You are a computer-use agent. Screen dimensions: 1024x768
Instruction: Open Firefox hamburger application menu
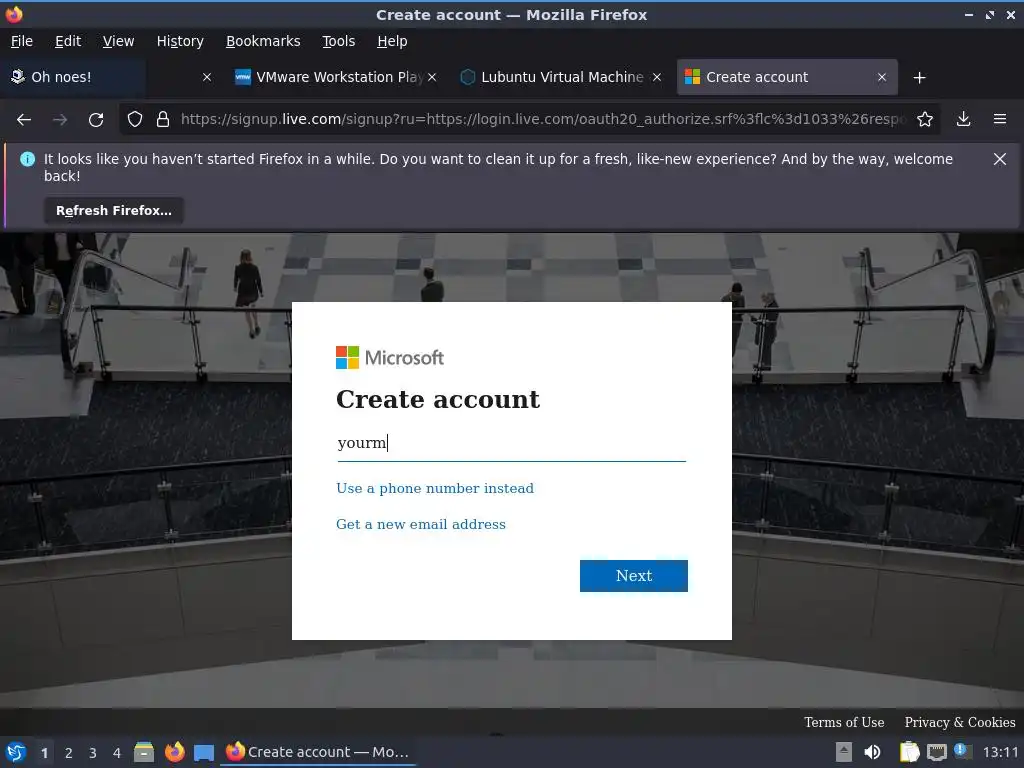[x=1000, y=120]
